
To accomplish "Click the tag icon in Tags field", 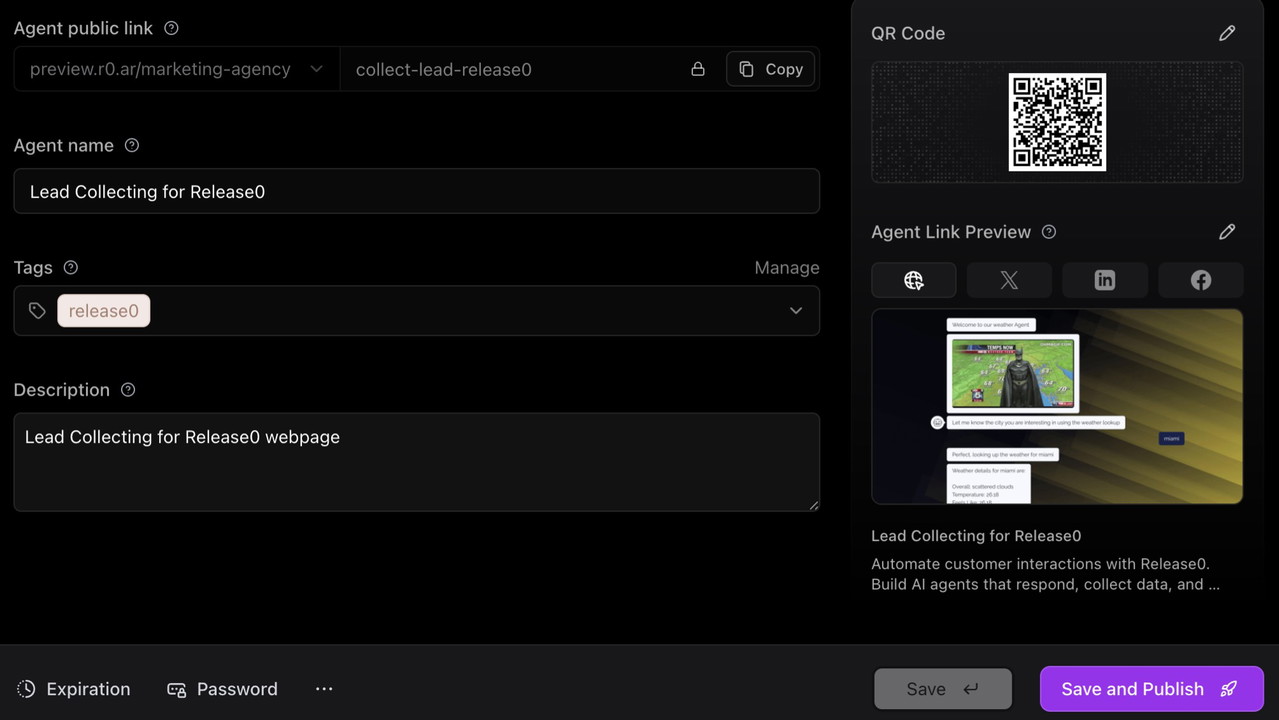I will point(37,311).
